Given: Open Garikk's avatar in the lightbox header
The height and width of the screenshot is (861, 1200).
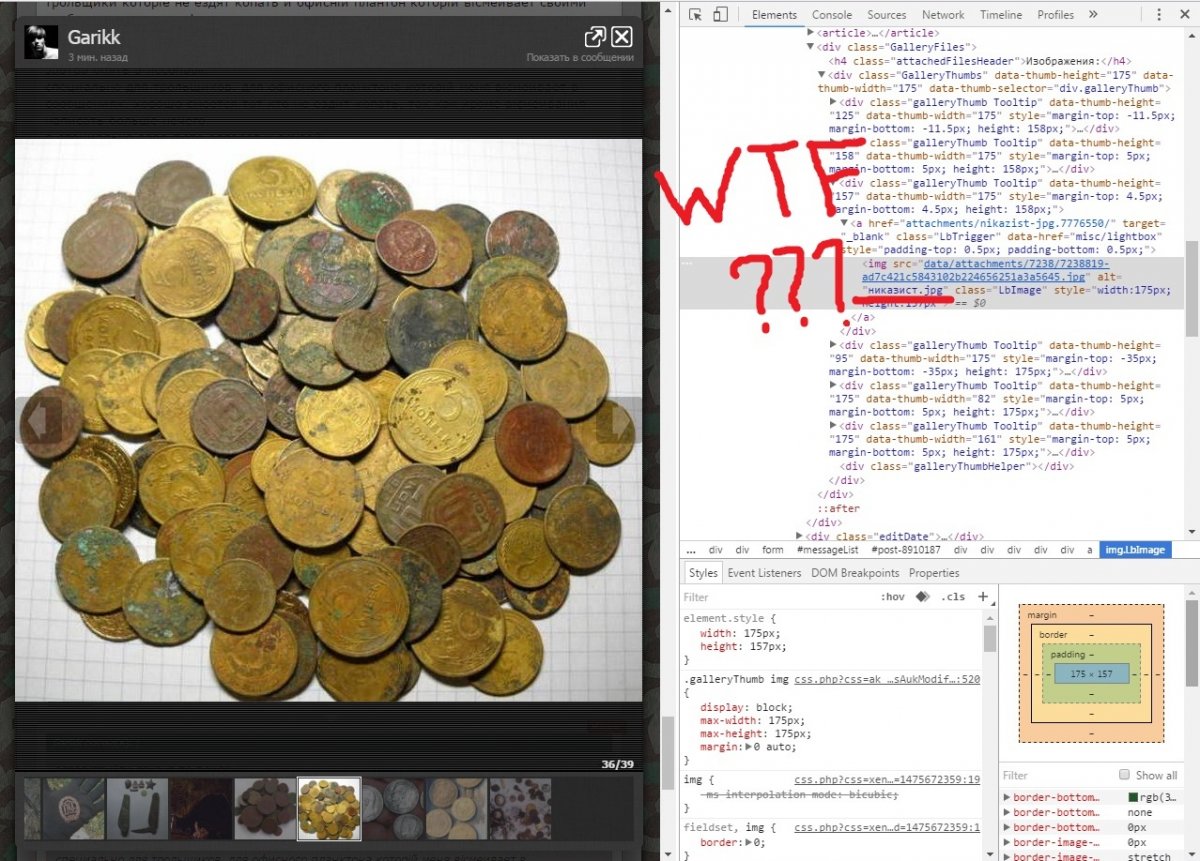Looking at the screenshot, I should [41, 41].
